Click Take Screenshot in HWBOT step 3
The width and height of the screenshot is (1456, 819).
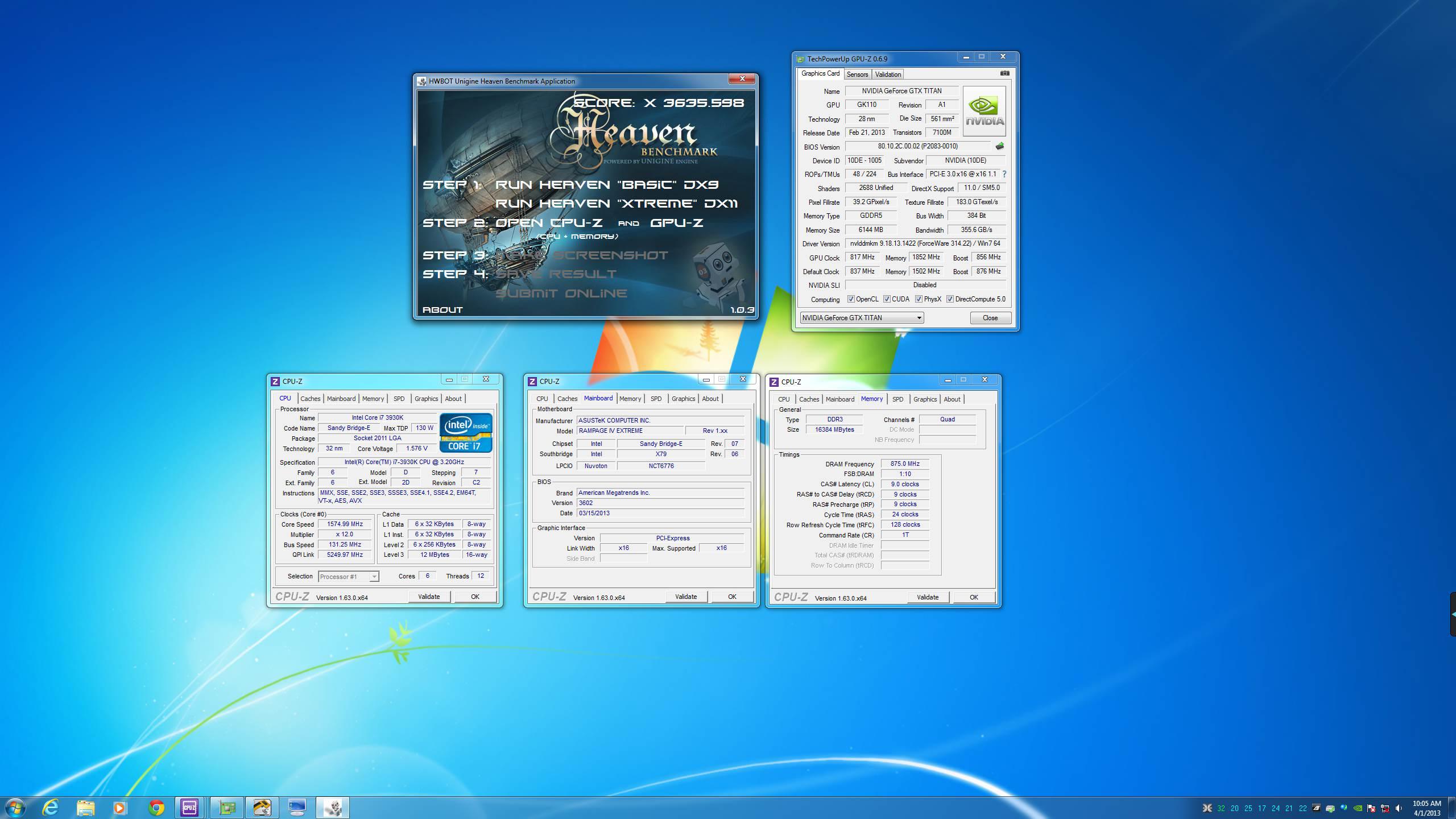pyautogui.click(x=582, y=255)
